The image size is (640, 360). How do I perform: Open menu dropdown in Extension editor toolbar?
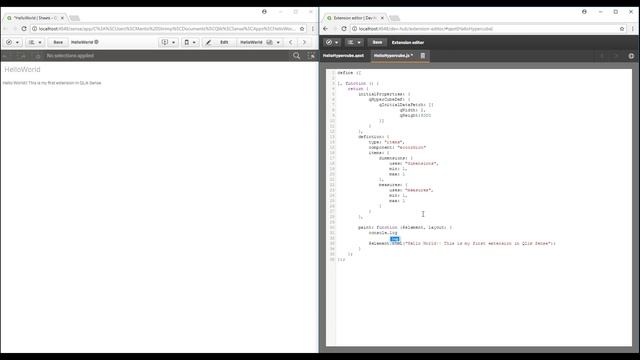(x=354, y=42)
